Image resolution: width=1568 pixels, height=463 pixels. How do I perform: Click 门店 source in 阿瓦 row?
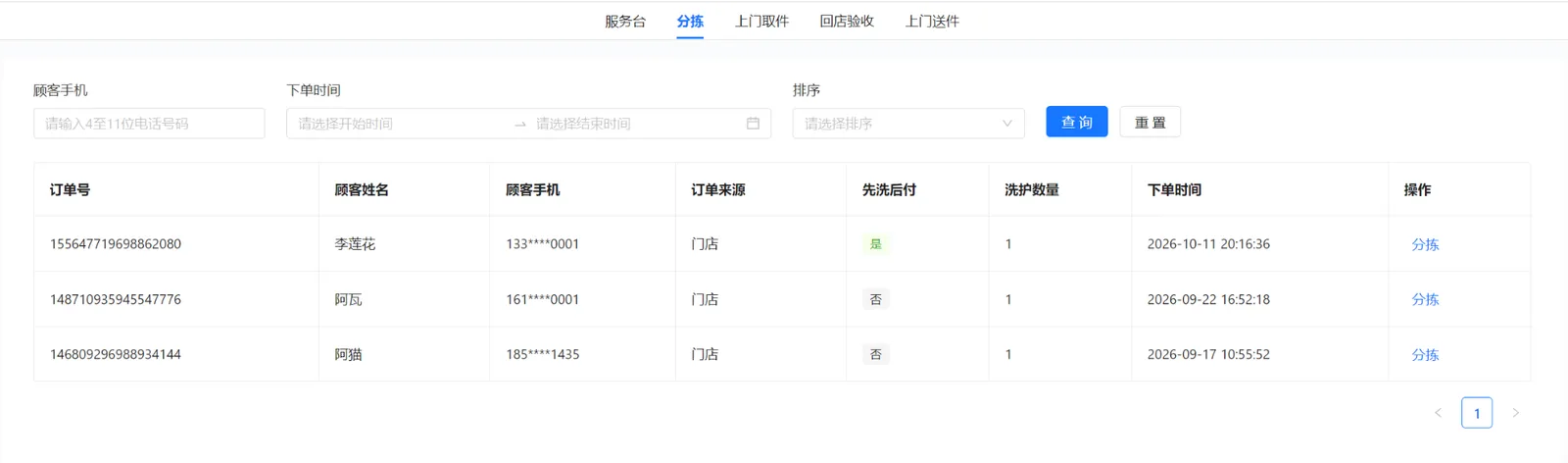[705, 299]
